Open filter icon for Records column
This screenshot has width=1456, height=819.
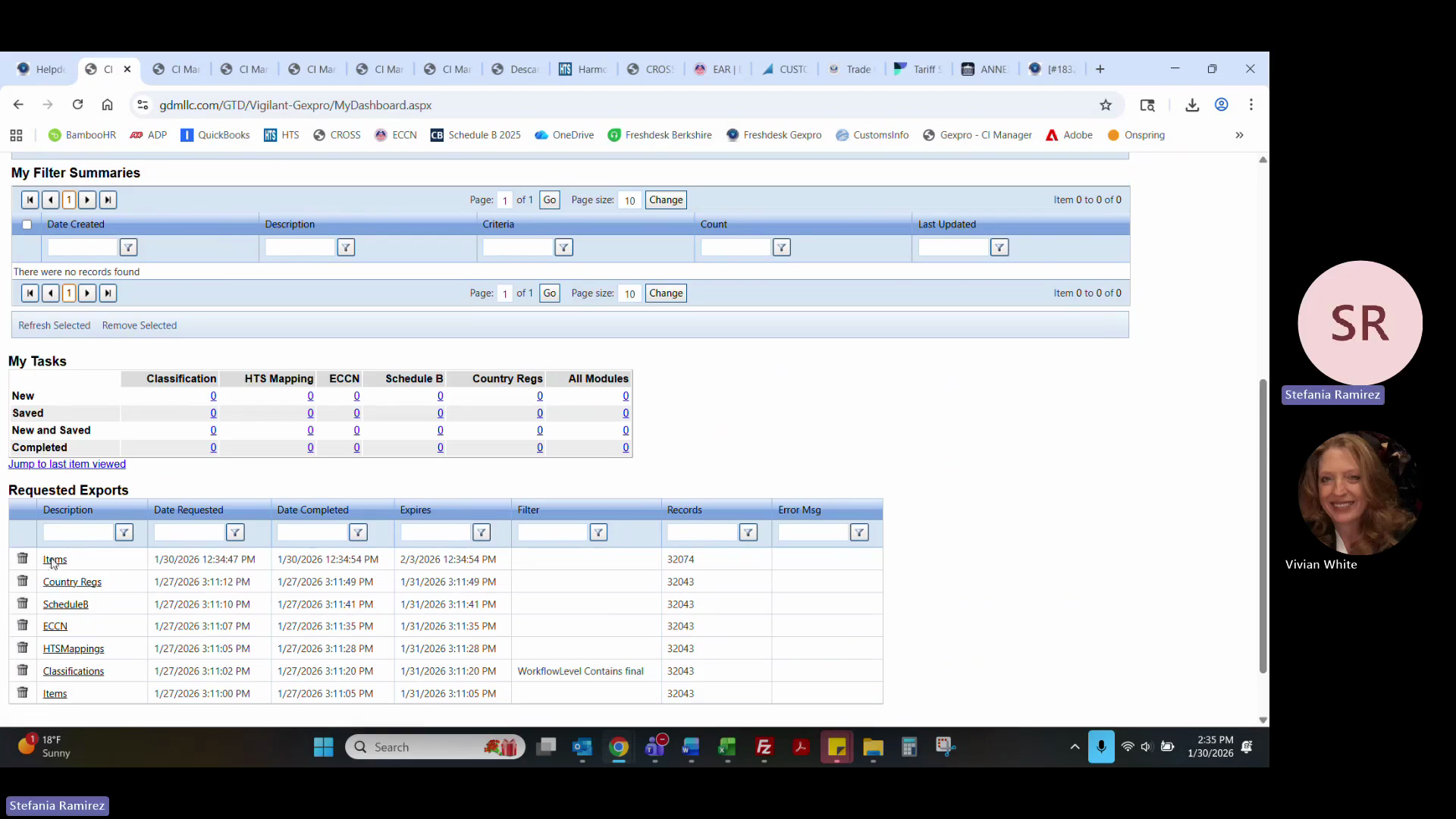click(x=748, y=532)
